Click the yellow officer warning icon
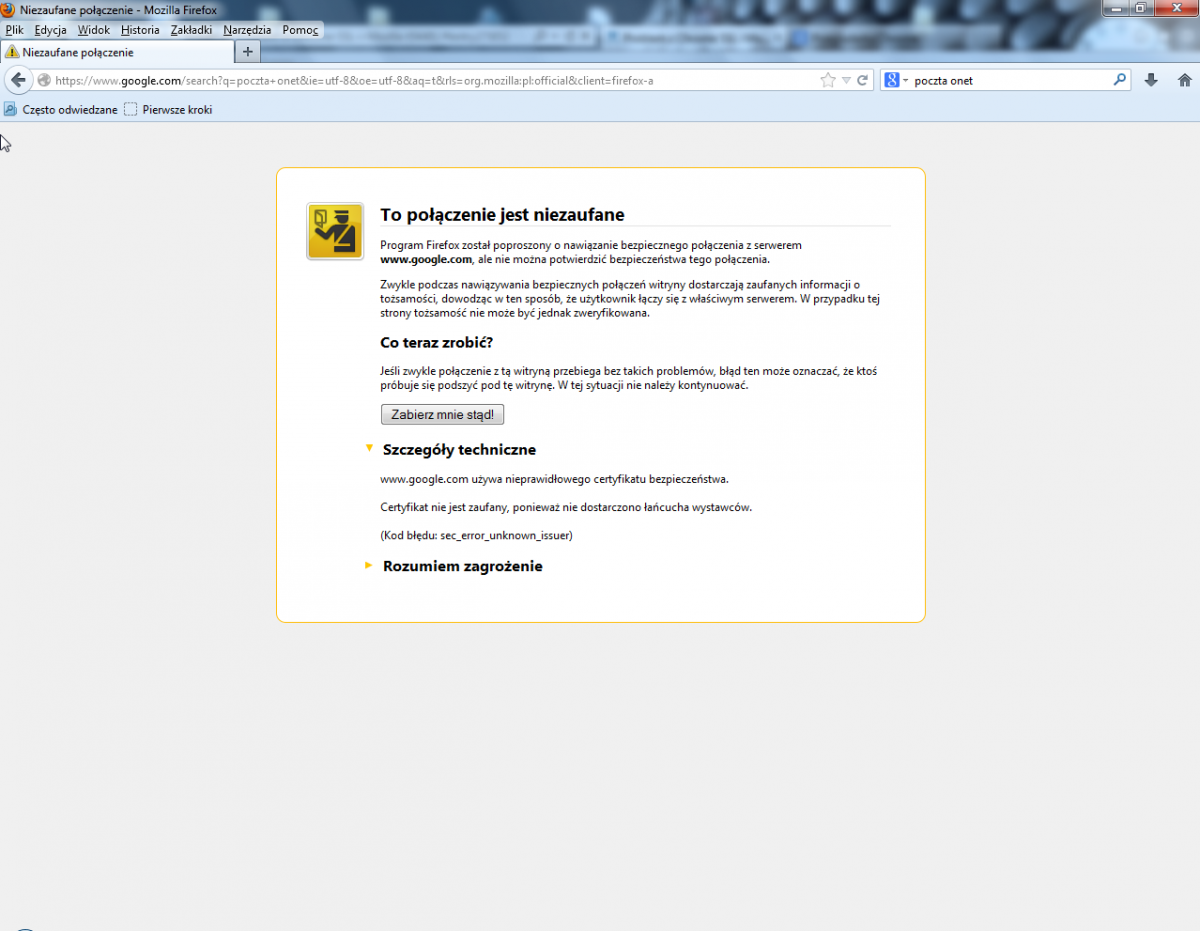The height and width of the screenshot is (931, 1200). [335, 231]
